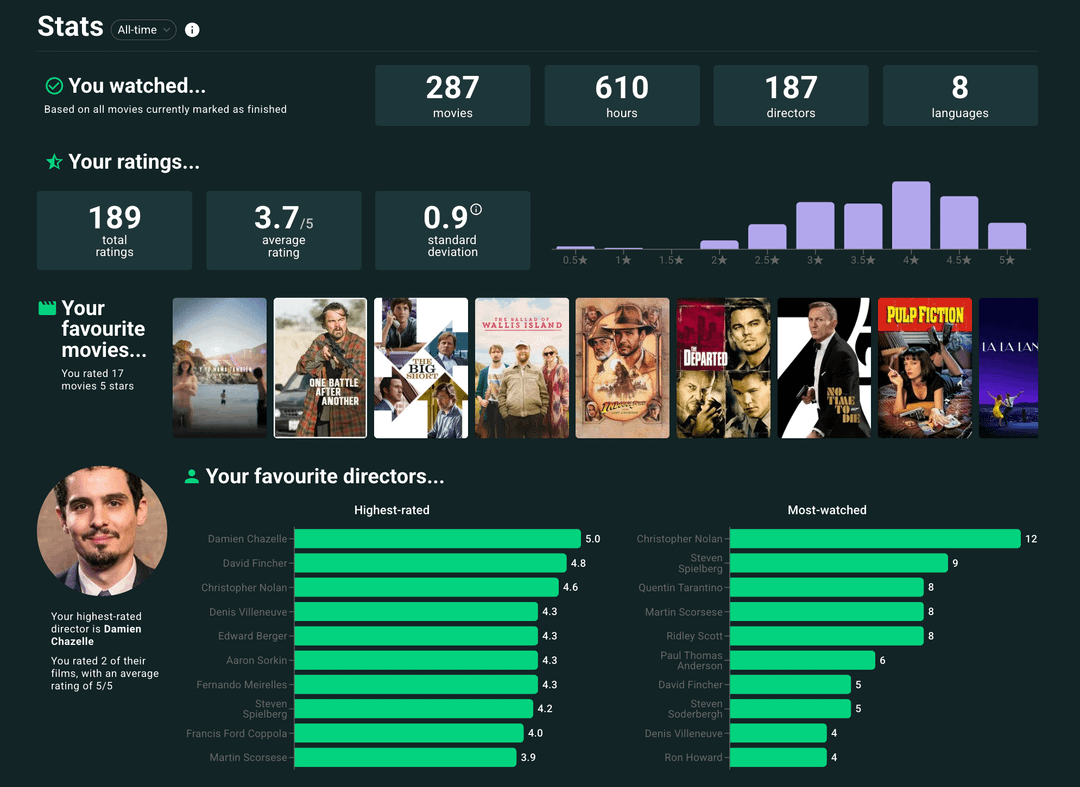Click Christopher Nolan's most-watched bar
This screenshot has width=1080, height=787.
click(x=875, y=539)
